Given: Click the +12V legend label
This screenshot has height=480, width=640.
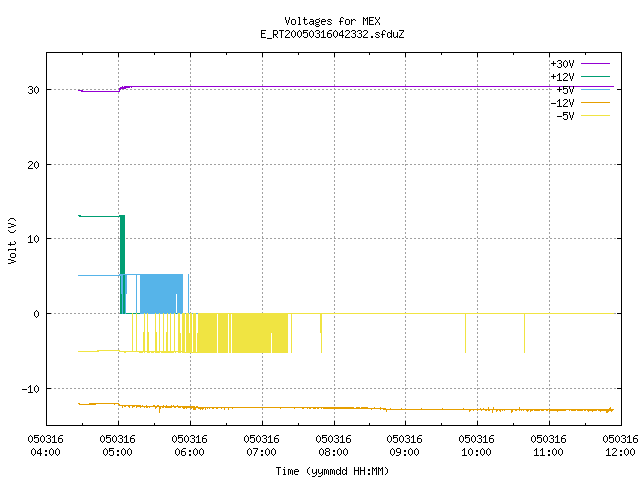Looking at the screenshot, I should coord(562,77).
